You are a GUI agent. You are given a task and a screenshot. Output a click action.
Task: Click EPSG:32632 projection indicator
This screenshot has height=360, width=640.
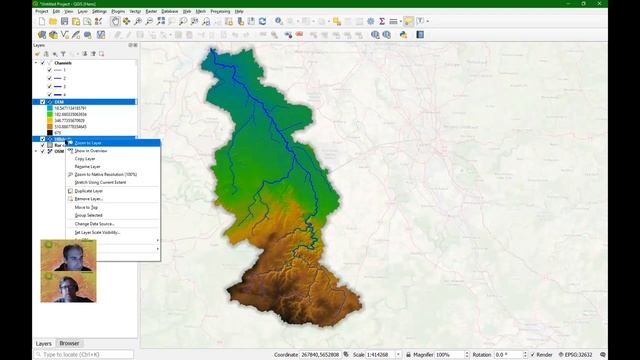pos(576,355)
